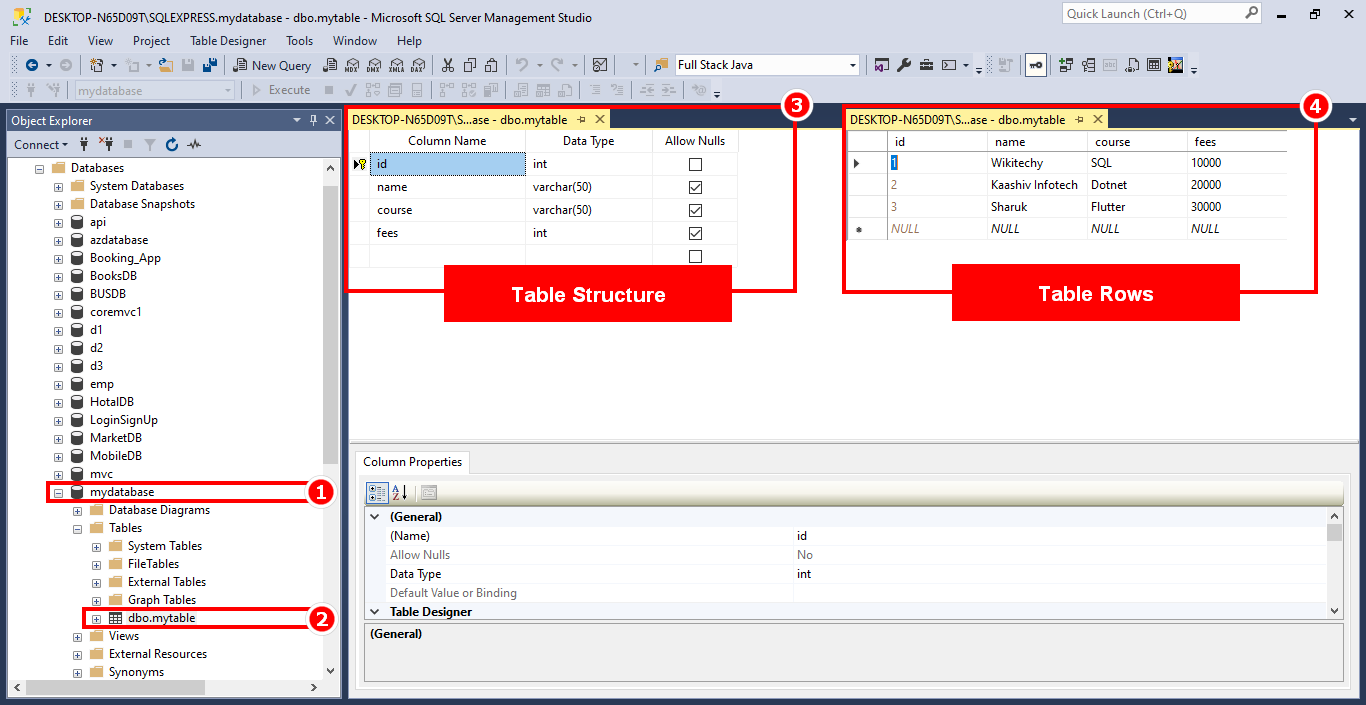Viewport: 1366px width, 705px height.
Task: Open a new DAX query
Action: (419, 65)
